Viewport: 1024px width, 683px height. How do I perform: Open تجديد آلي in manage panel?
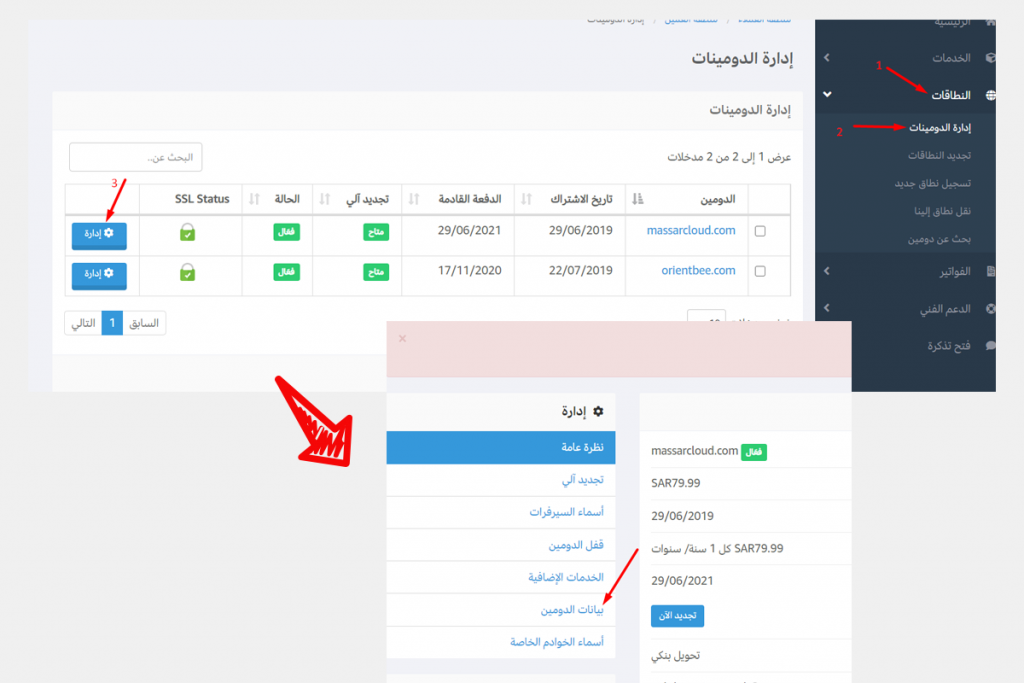[x=501, y=480]
